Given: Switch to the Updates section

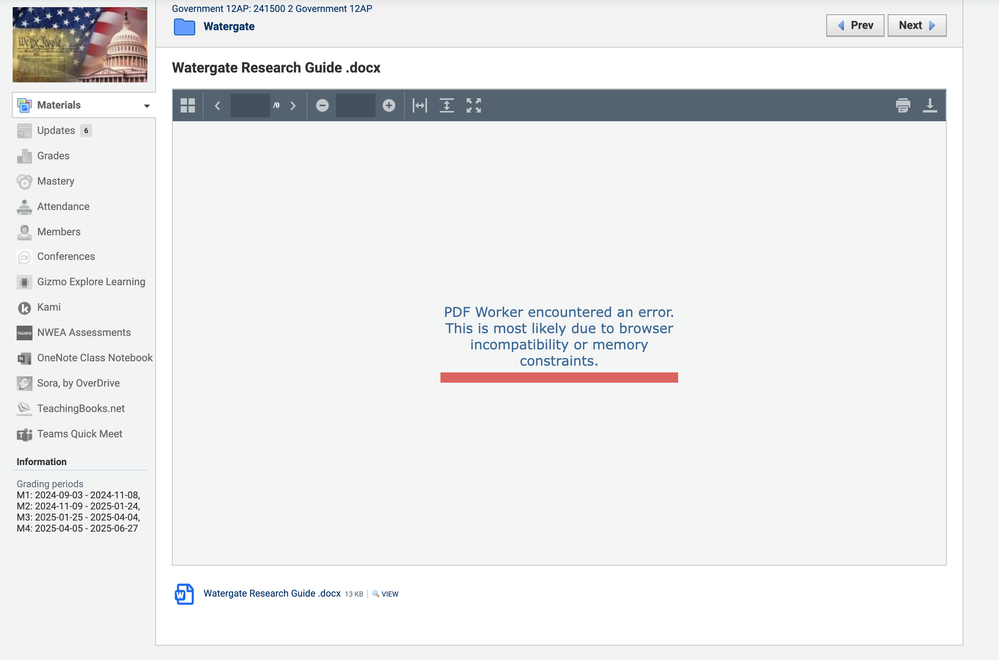Looking at the screenshot, I should 55,130.
